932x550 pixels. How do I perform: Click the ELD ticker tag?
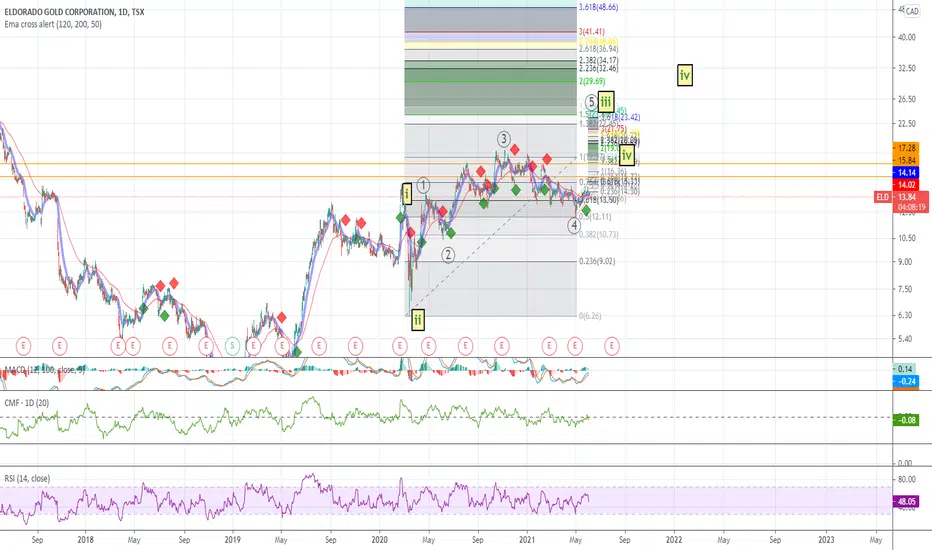point(883,197)
